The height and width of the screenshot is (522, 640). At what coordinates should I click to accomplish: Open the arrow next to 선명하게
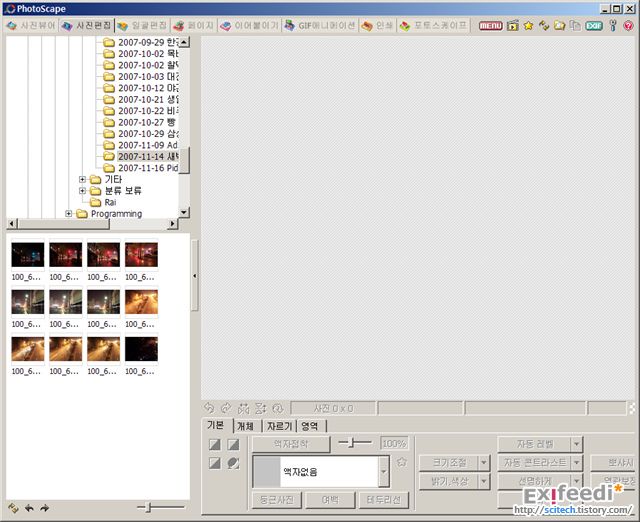(x=577, y=481)
